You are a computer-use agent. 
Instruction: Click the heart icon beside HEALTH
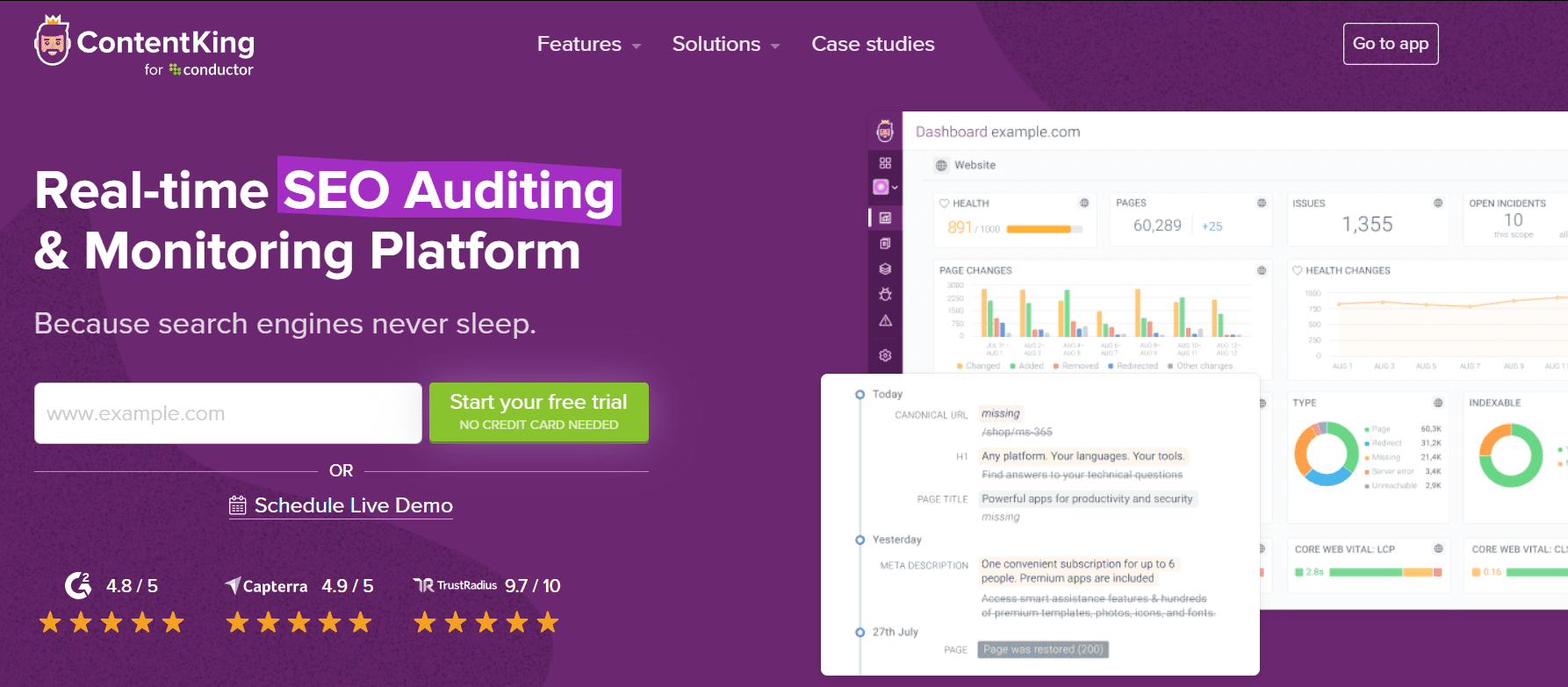coord(945,203)
